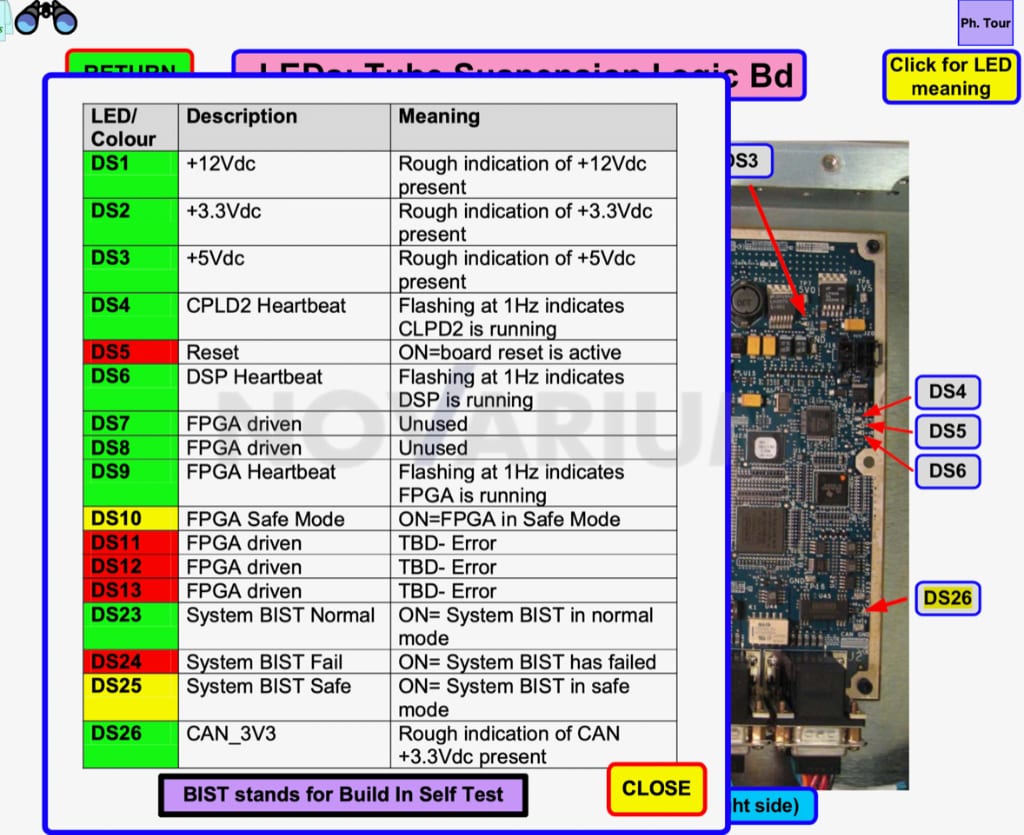The image size is (1024, 835).
Task: Click the partially hidden RETURN button
Action: point(129,63)
